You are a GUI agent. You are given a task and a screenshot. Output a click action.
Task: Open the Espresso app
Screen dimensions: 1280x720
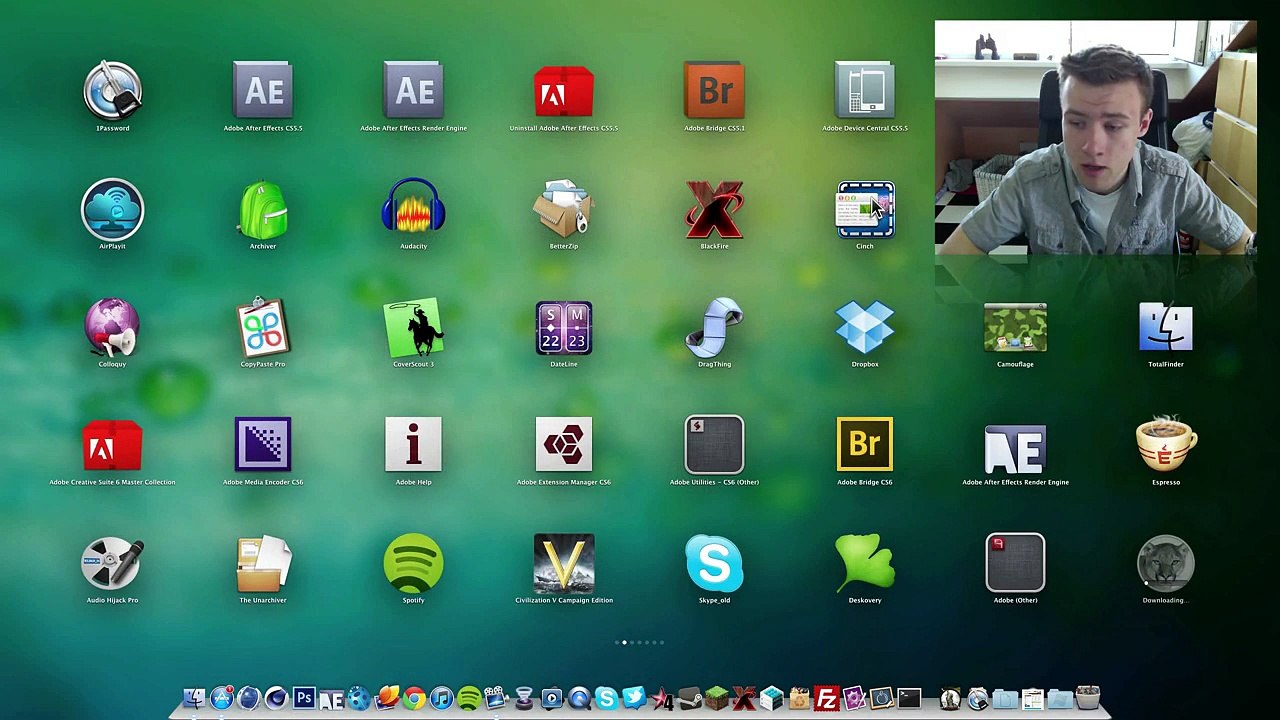coord(1166,446)
